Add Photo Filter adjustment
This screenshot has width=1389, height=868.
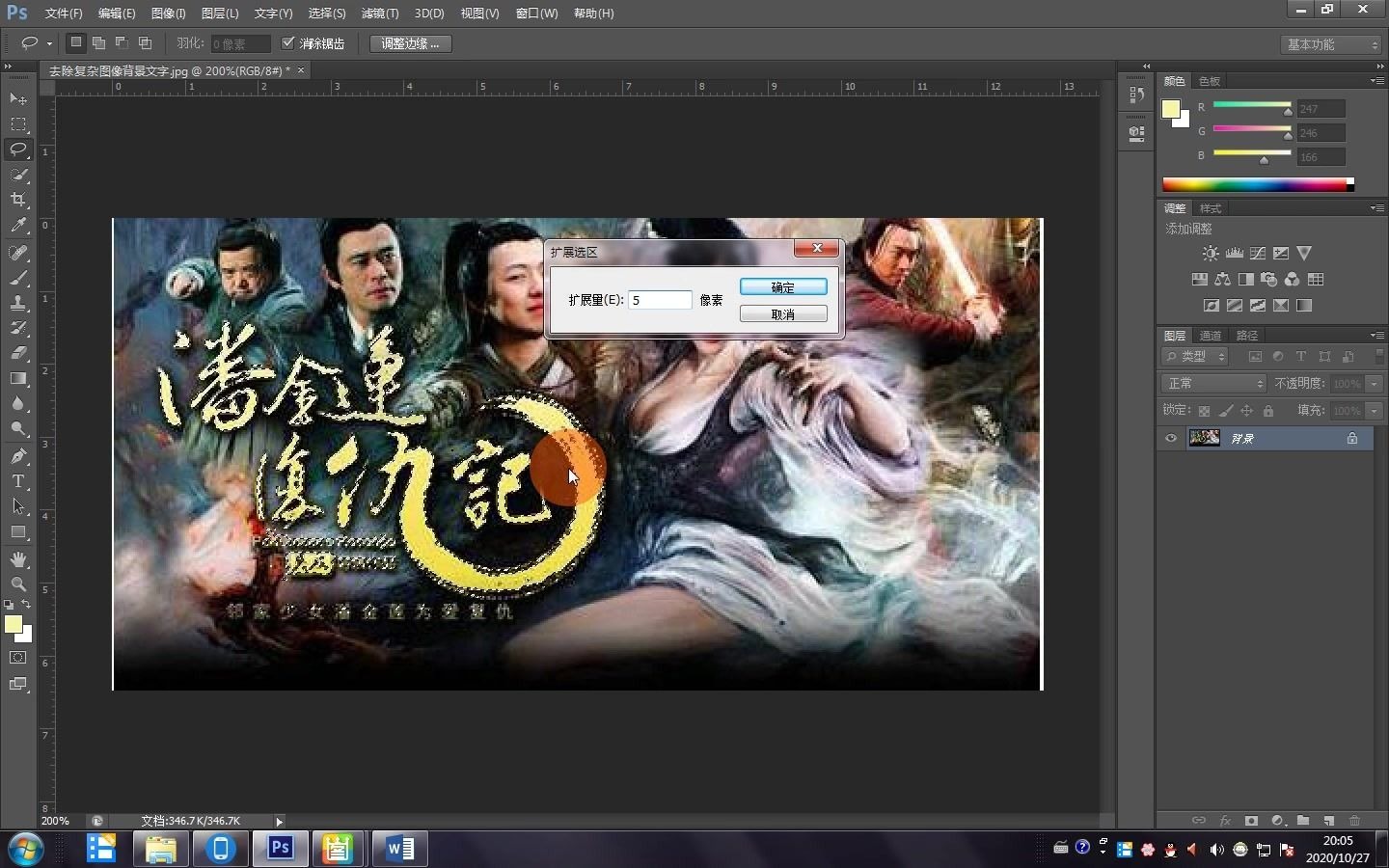(x=1269, y=279)
